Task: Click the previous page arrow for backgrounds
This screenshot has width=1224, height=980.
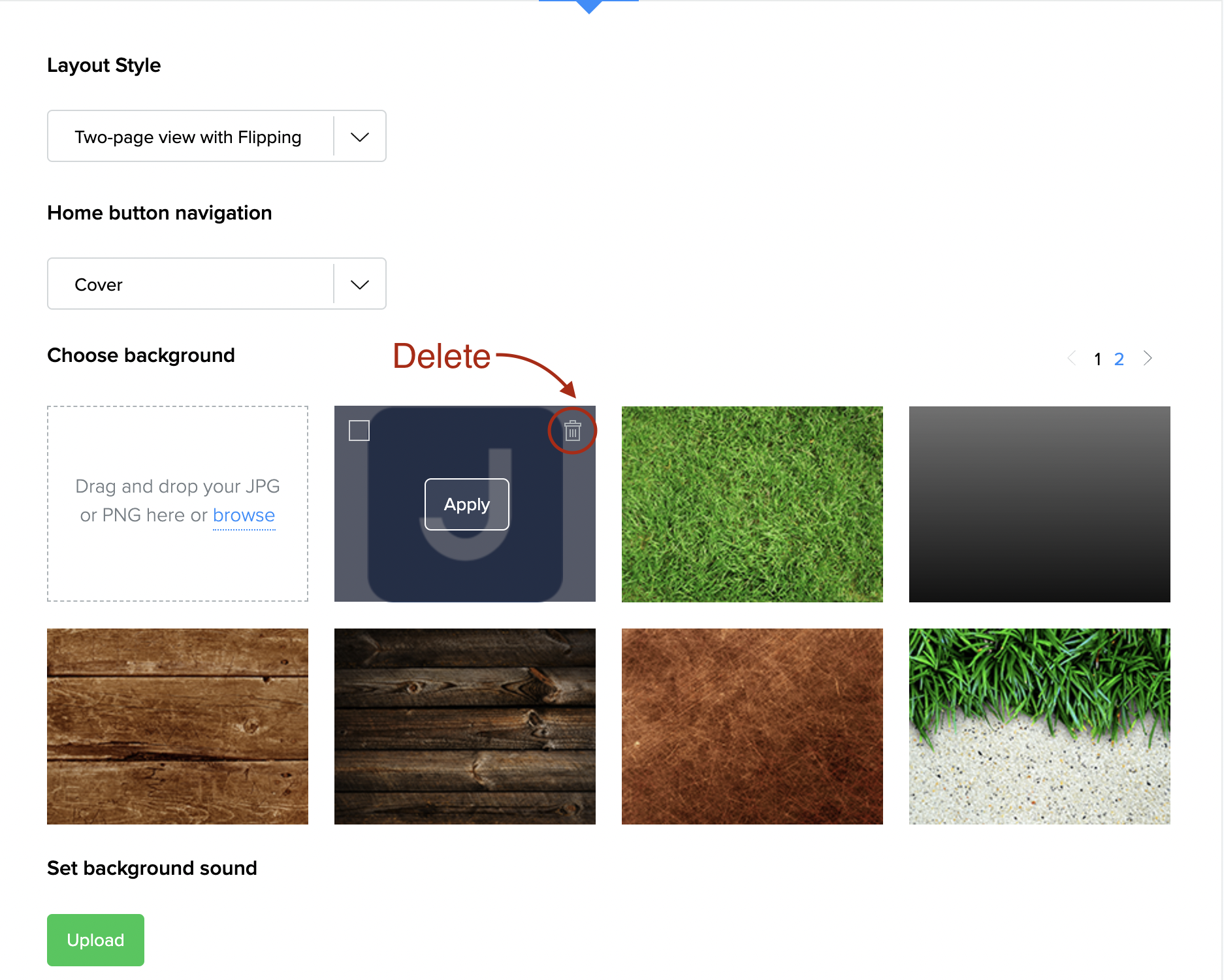Action: tap(1072, 358)
